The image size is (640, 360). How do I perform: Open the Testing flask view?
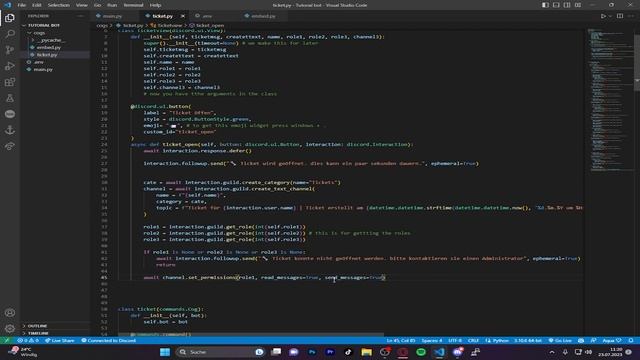10,98
